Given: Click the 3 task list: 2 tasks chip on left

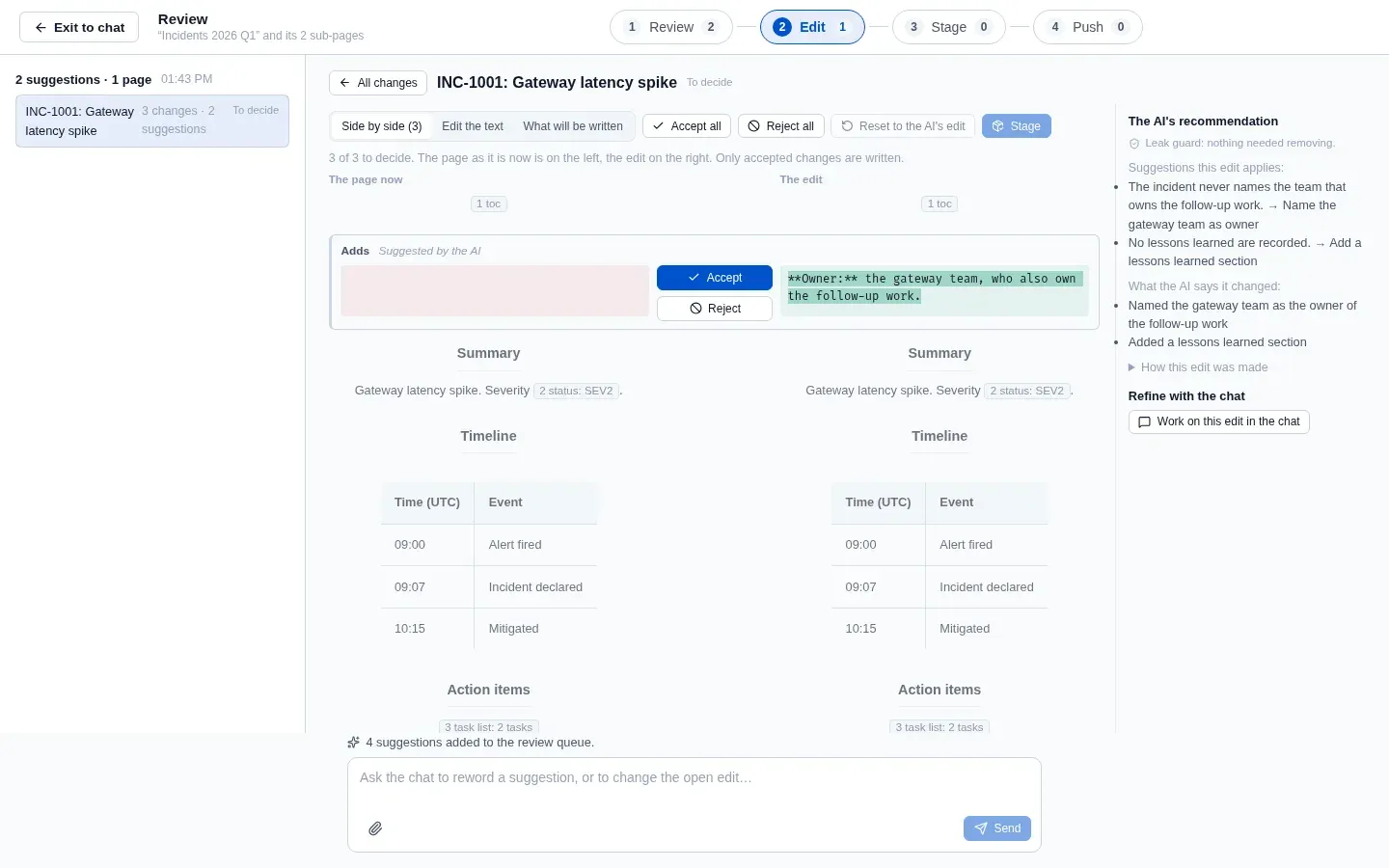Looking at the screenshot, I should (x=489, y=727).
